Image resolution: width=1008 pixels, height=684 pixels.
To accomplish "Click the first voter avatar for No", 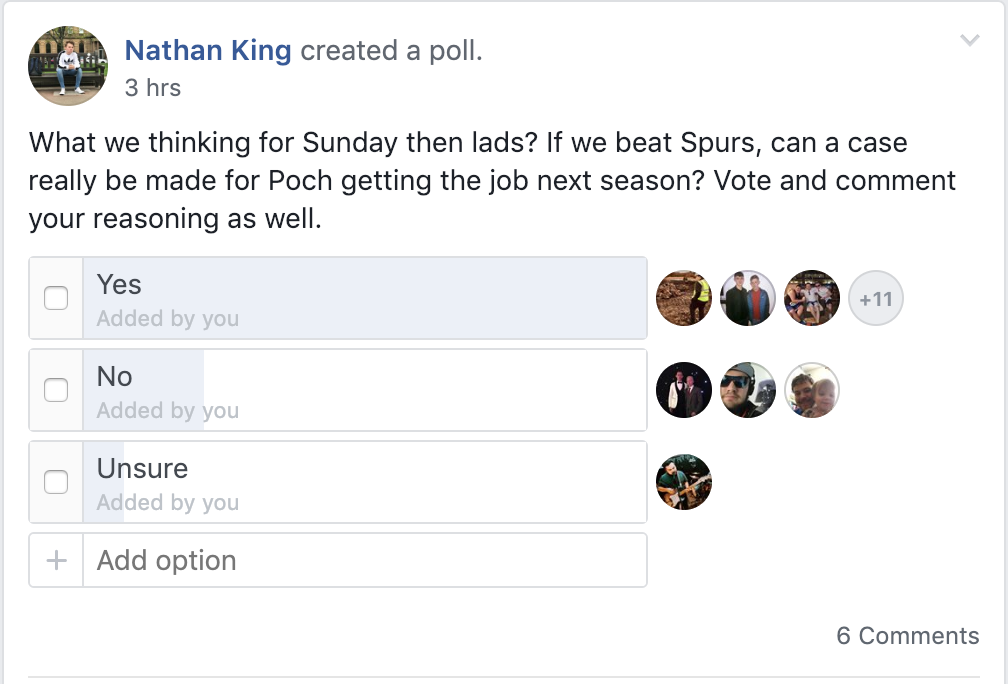I will pyautogui.click(x=684, y=390).
